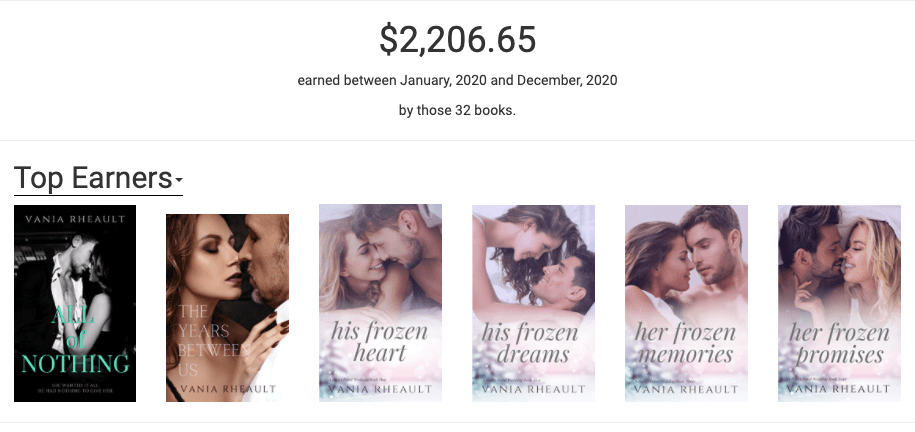Click the "his frozen heart" title lettering

380,342
